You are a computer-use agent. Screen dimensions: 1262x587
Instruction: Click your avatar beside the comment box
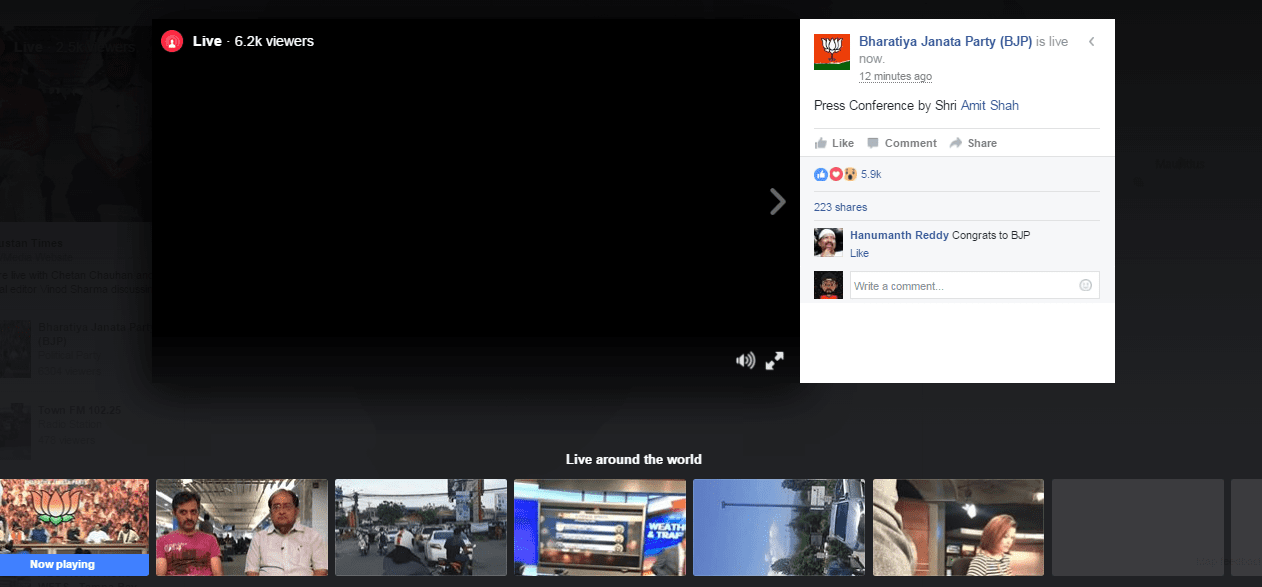pos(828,285)
